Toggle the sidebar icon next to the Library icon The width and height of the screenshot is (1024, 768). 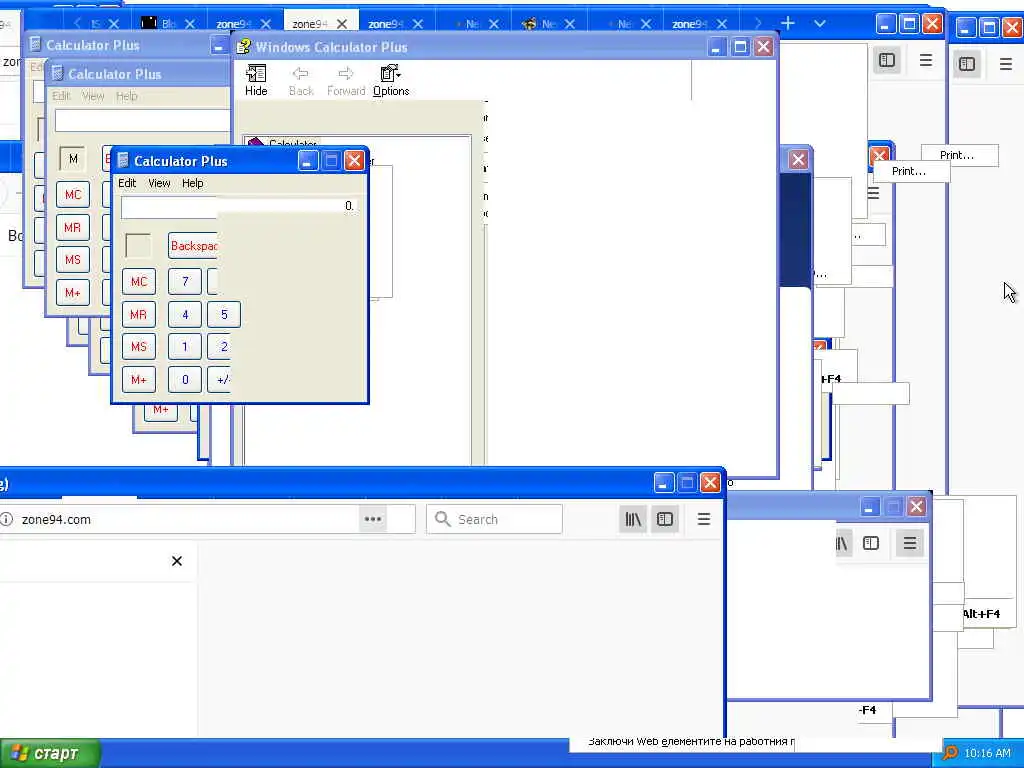click(x=665, y=519)
